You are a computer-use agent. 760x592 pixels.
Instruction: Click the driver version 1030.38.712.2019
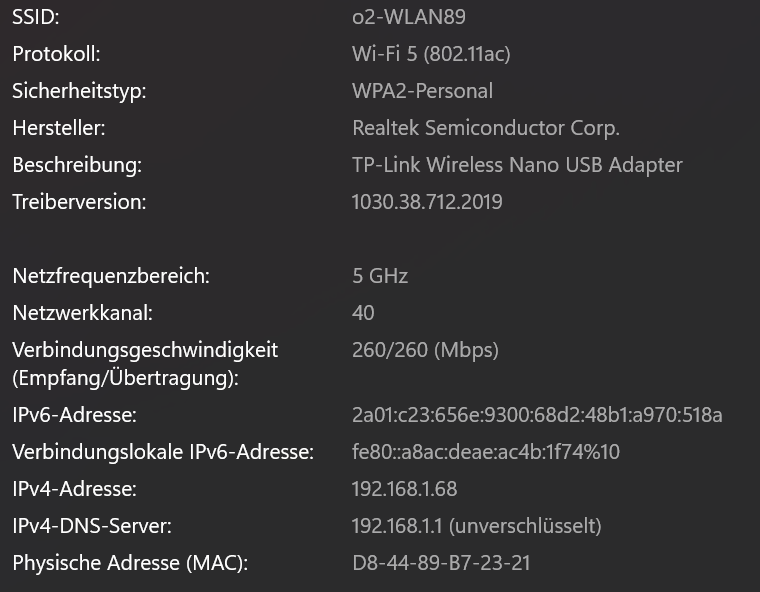[427, 202]
